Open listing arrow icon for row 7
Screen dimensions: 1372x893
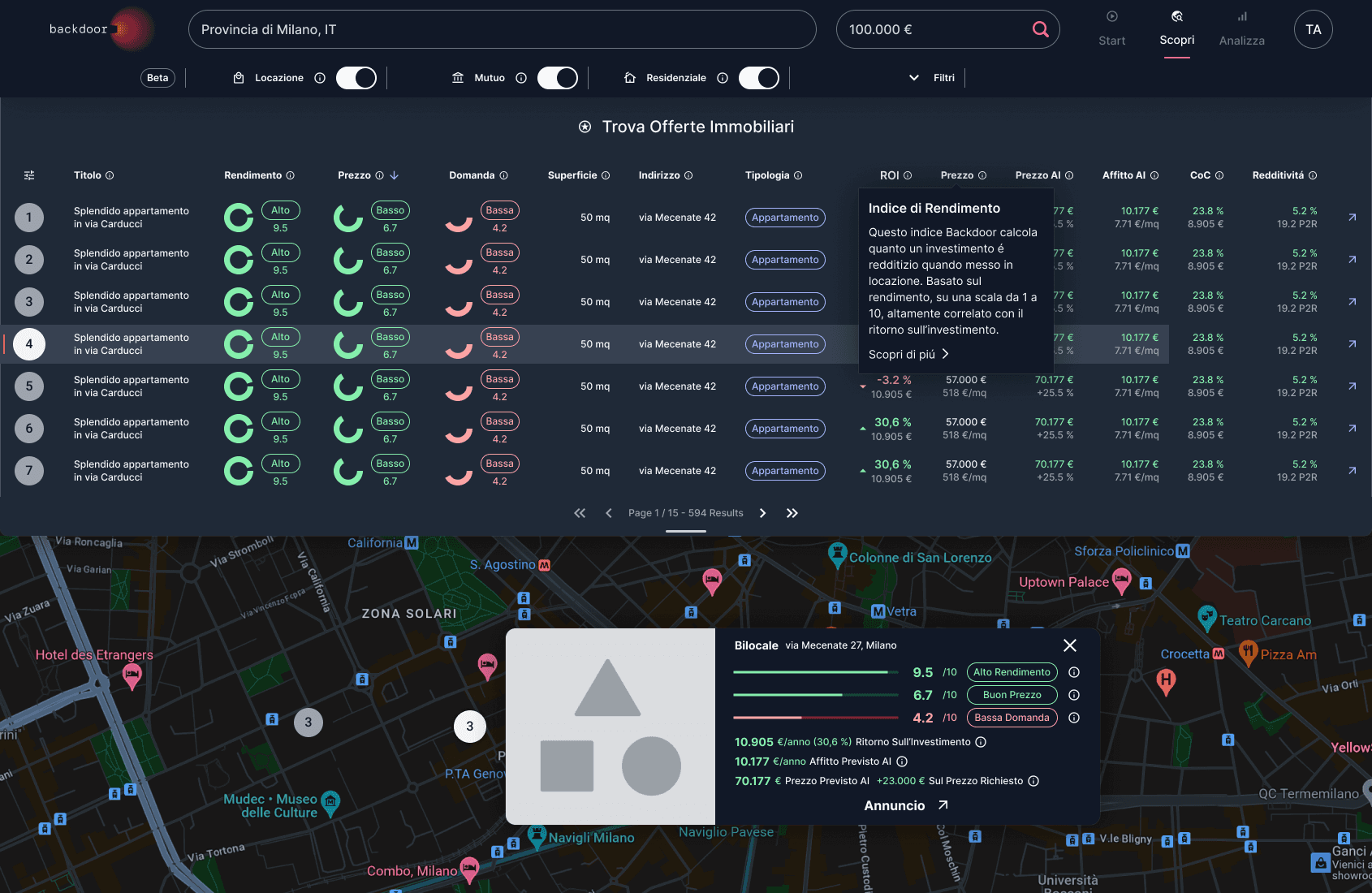tap(1352, 471)
